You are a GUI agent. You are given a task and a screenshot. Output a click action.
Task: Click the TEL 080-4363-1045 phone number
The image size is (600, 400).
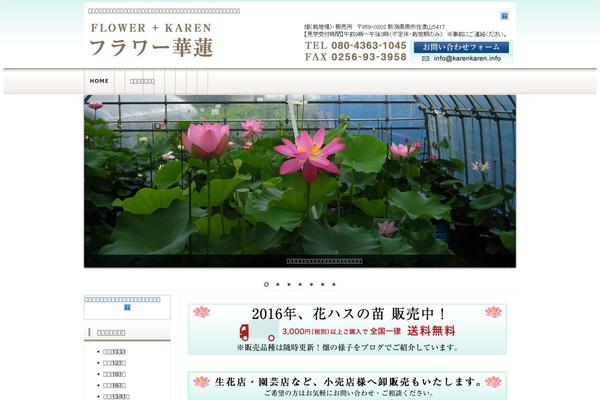(x=355, y=46)
